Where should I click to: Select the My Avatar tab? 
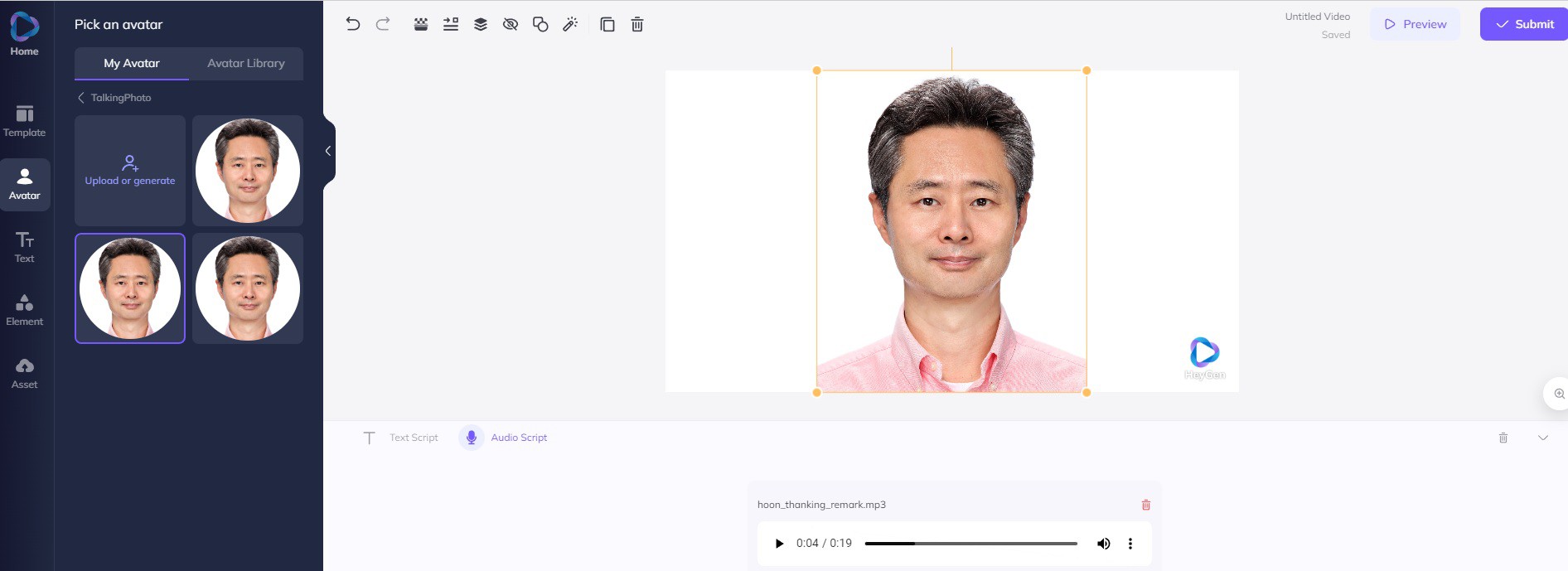132,63
